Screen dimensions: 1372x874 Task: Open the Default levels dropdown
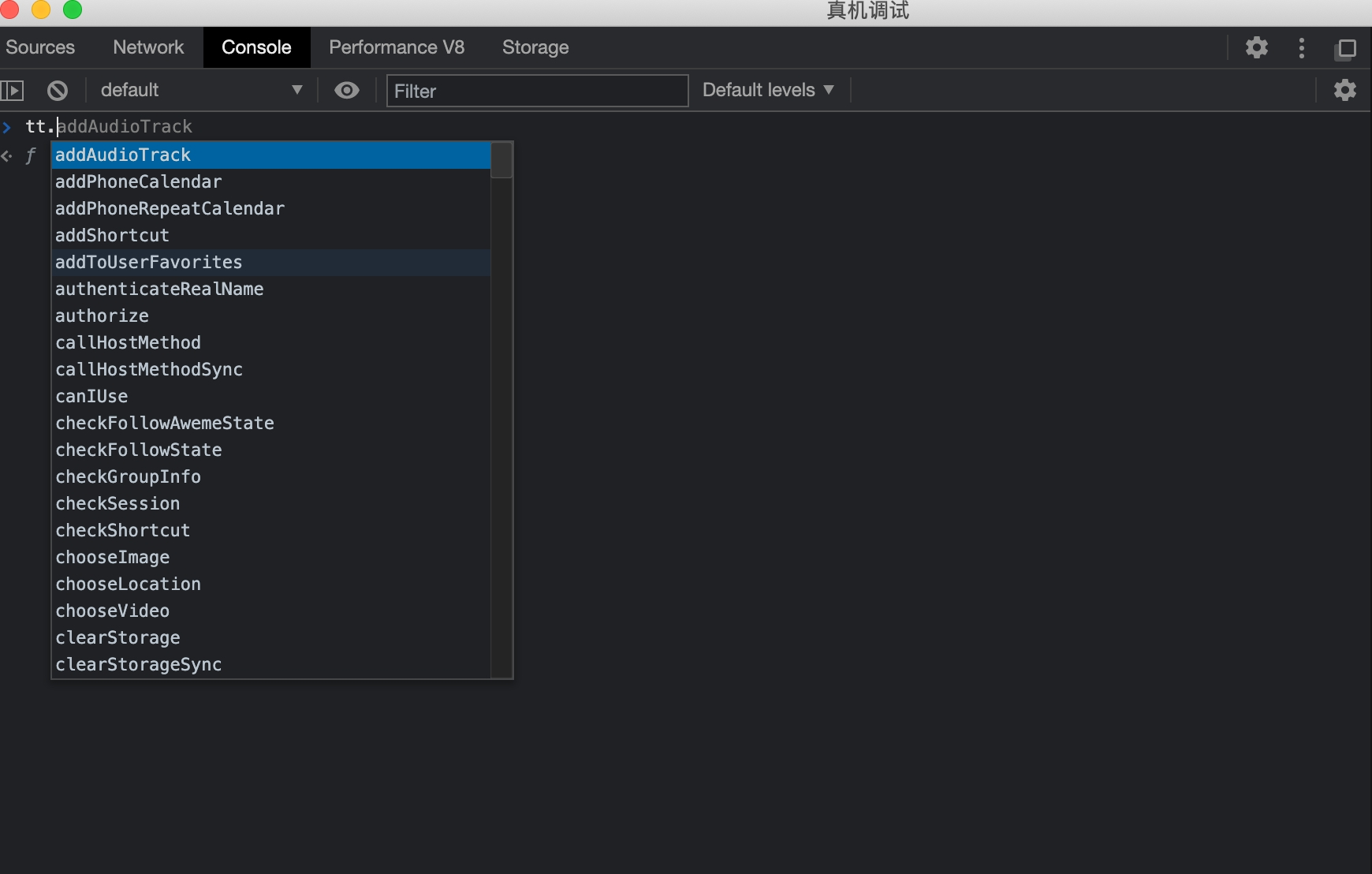pos(767,90)
